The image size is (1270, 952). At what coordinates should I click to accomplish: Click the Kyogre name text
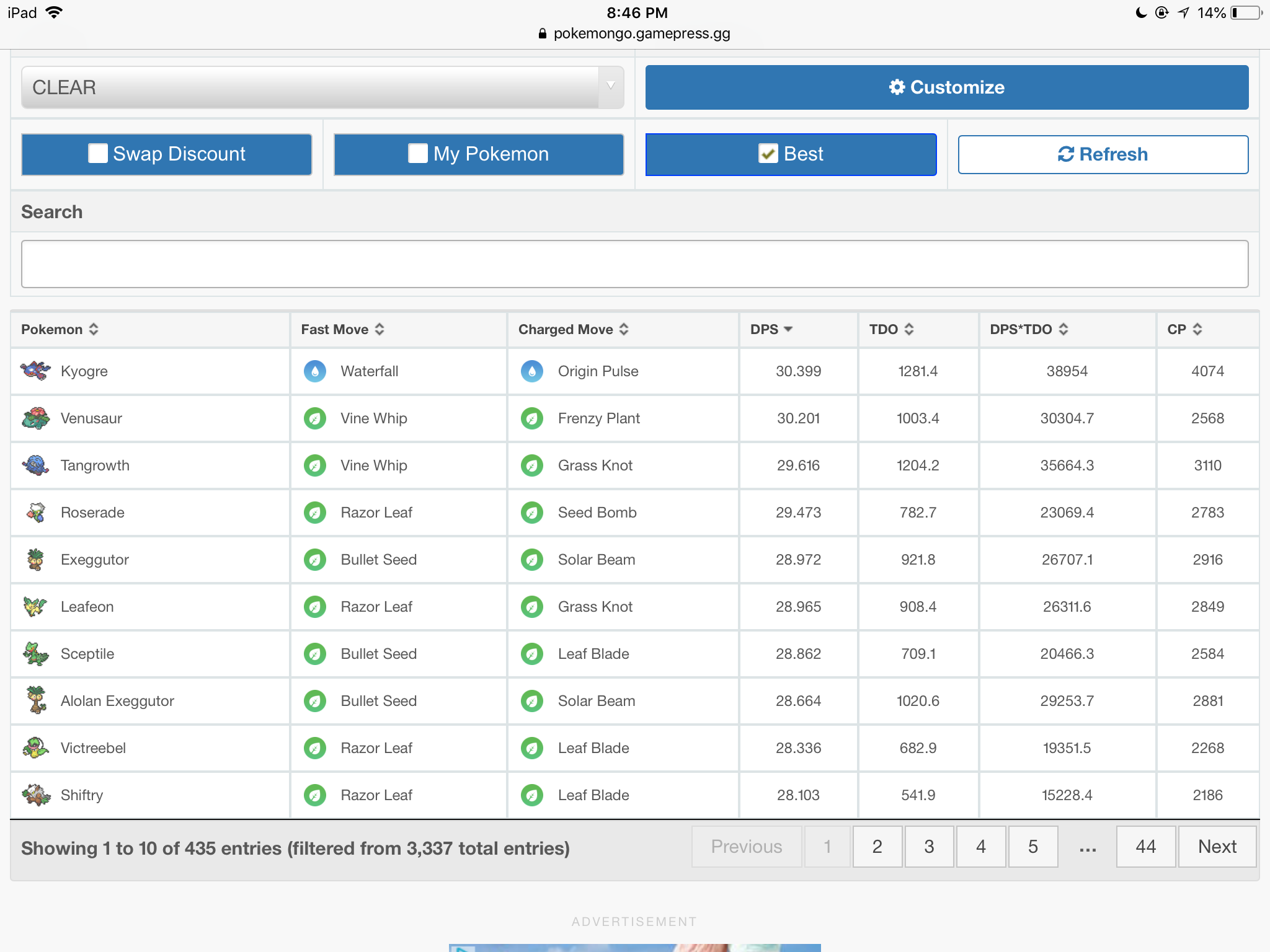click(84, 371)
